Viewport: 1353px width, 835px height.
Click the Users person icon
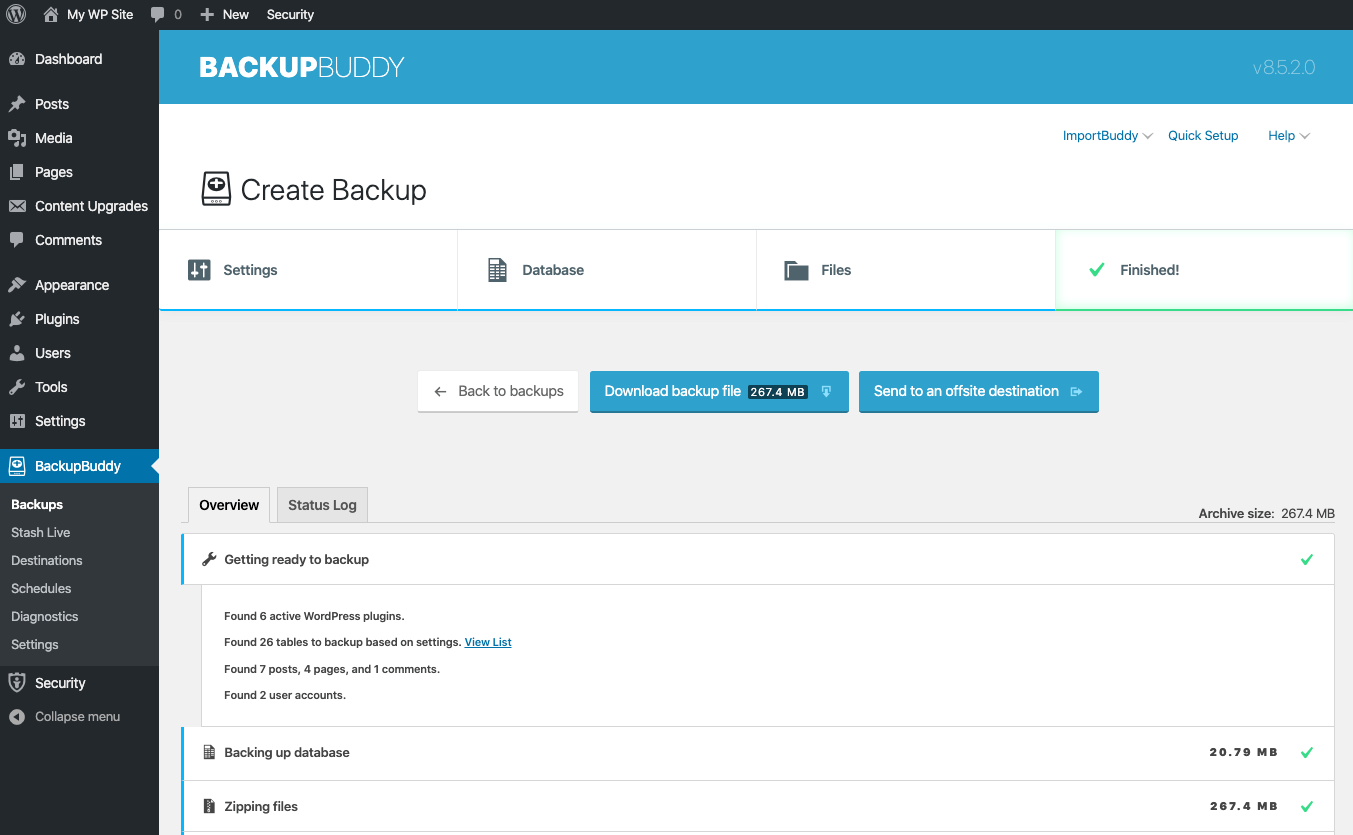(17, 353)
